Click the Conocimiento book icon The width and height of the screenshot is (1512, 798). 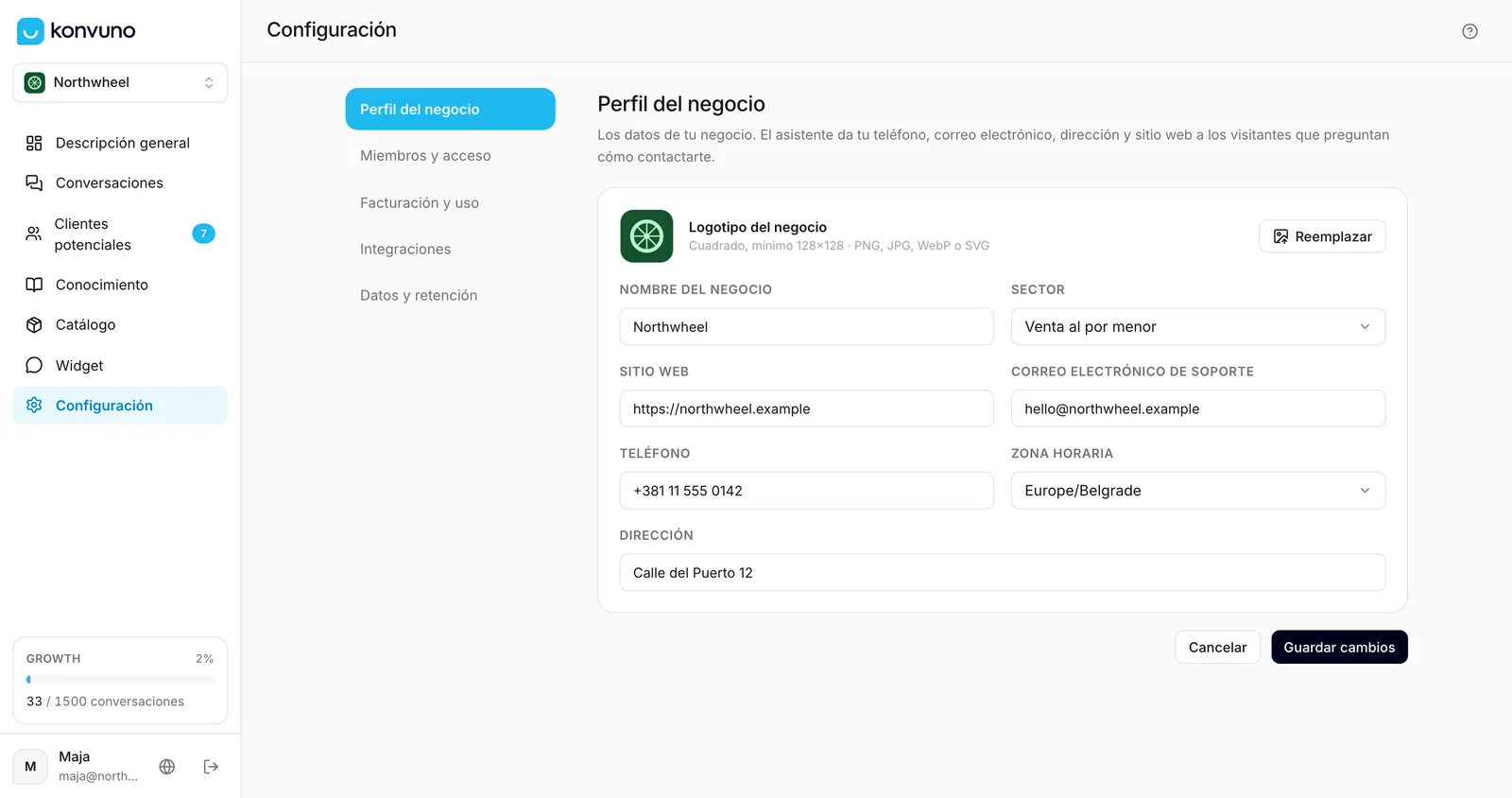tap(34, 285)
